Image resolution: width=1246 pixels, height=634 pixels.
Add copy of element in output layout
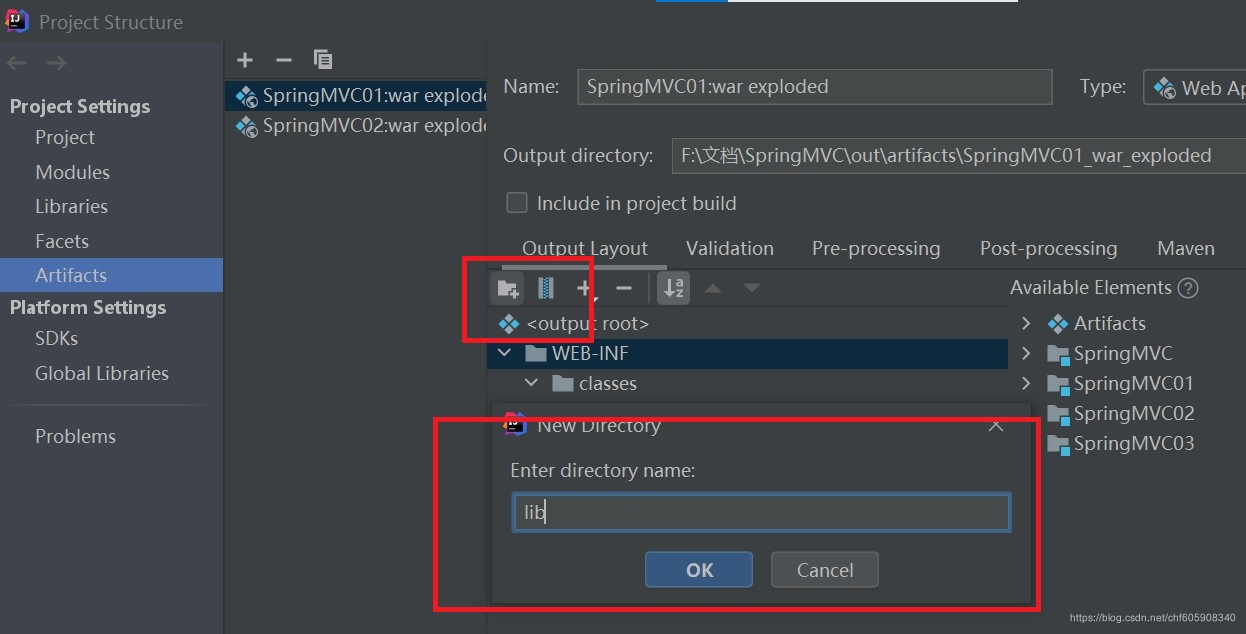[x=585, y=288]
